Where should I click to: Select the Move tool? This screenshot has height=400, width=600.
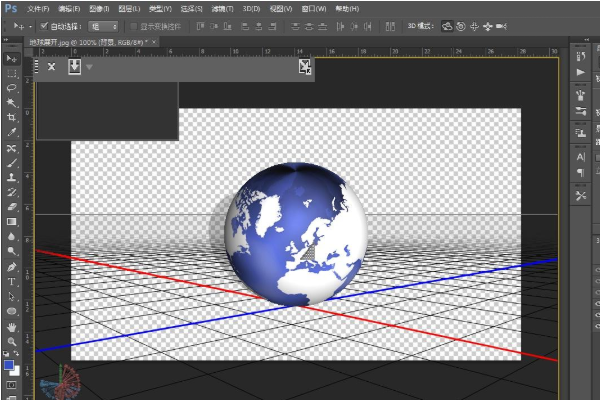click(x=11, y=59)
